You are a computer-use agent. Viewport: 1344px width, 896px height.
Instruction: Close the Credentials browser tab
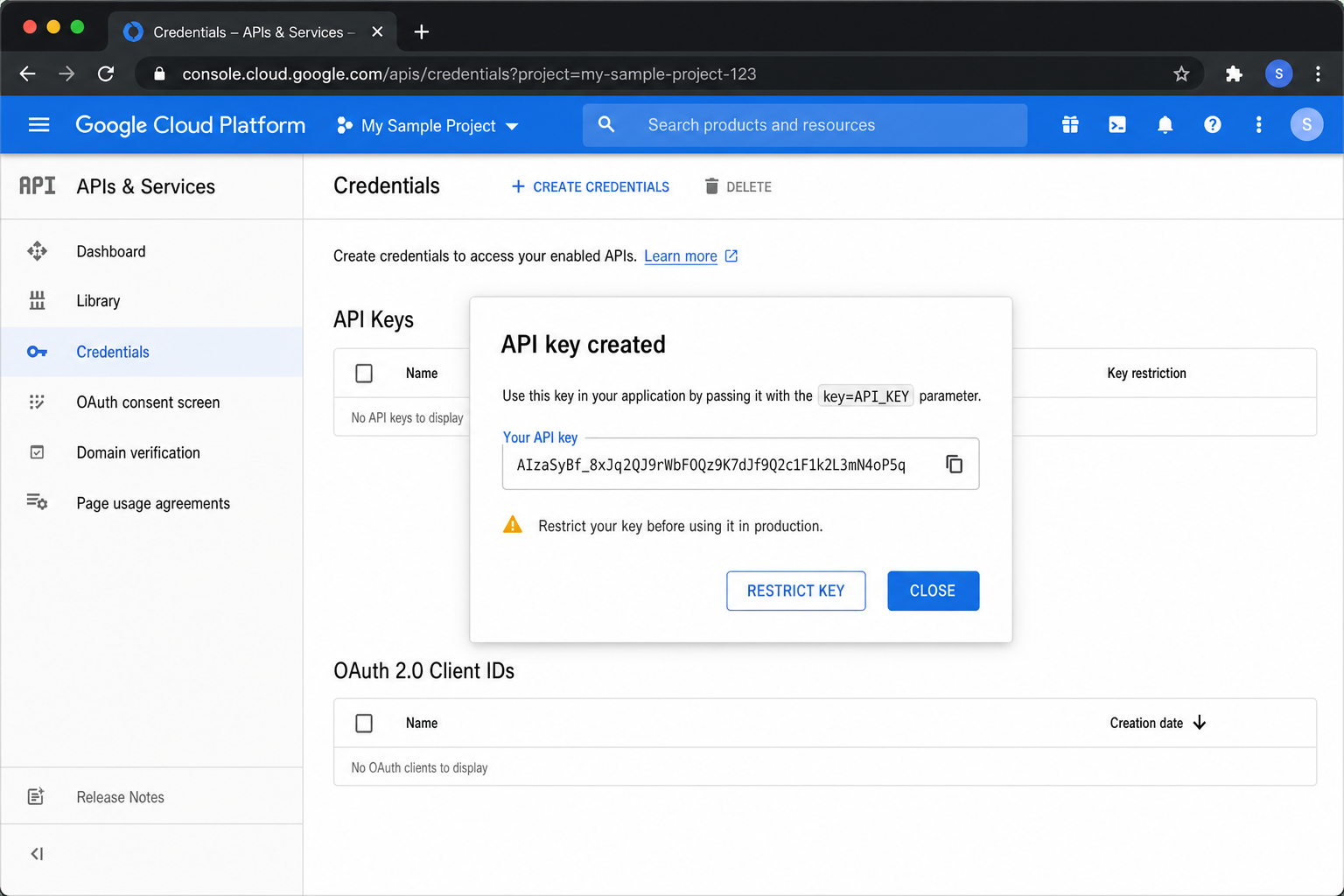377,31
